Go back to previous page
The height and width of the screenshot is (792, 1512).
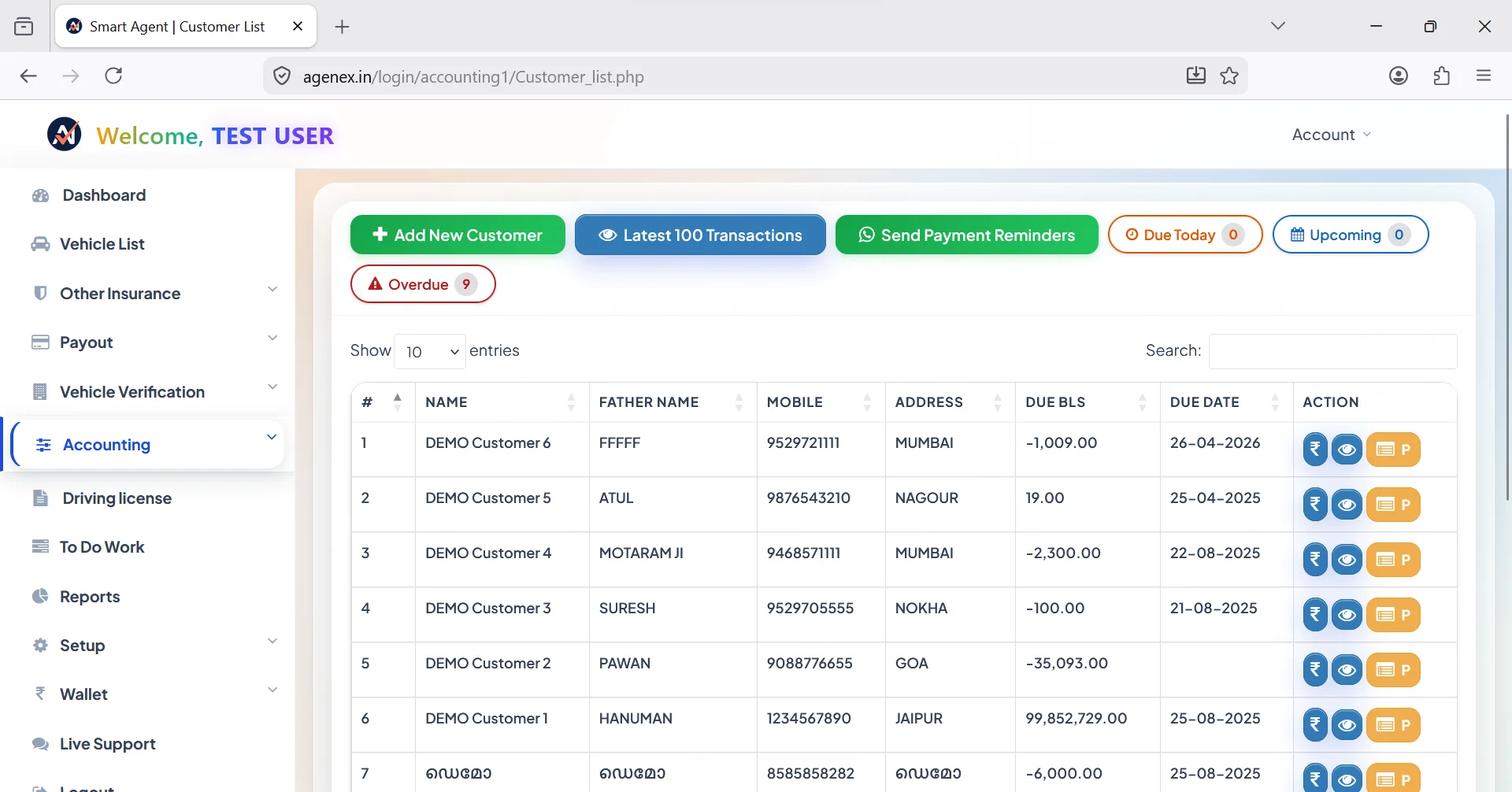pyautogui.click(x=28, y=76)
